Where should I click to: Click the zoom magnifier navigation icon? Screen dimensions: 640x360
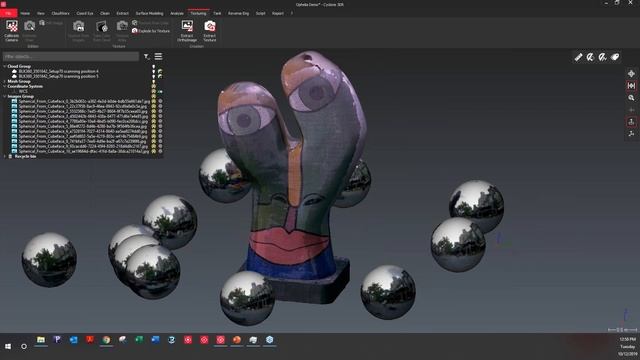[631, 98]
